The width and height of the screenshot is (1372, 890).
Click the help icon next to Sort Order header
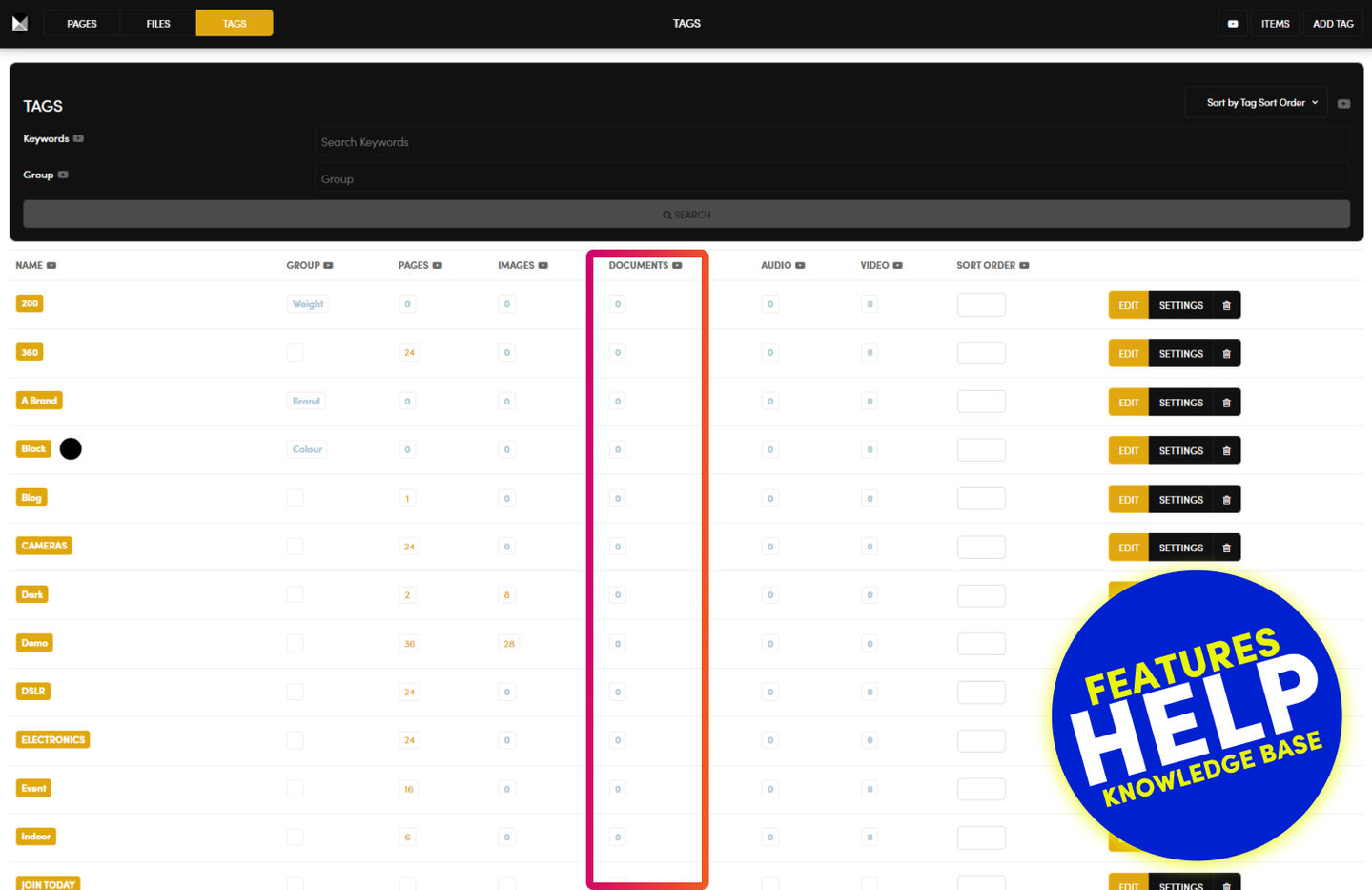(x=1024, y=265)
